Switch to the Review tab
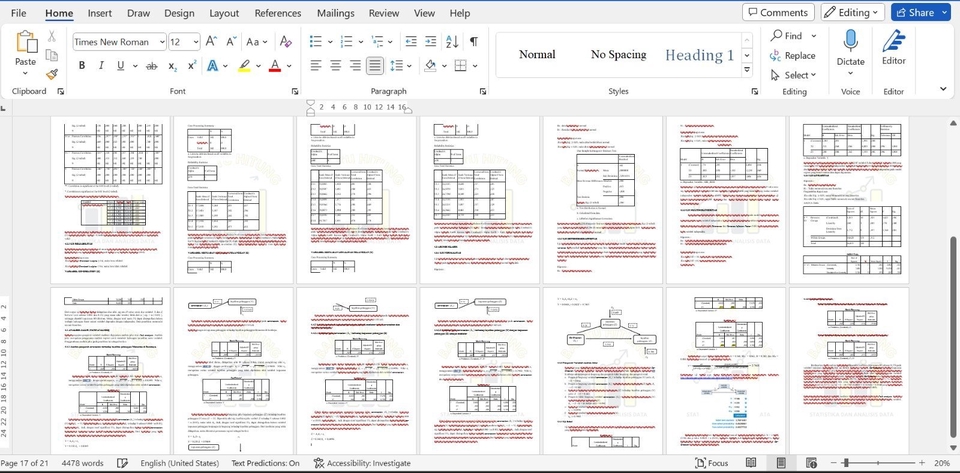Viewport: 960px width, 473px height. tap(384, 13)
